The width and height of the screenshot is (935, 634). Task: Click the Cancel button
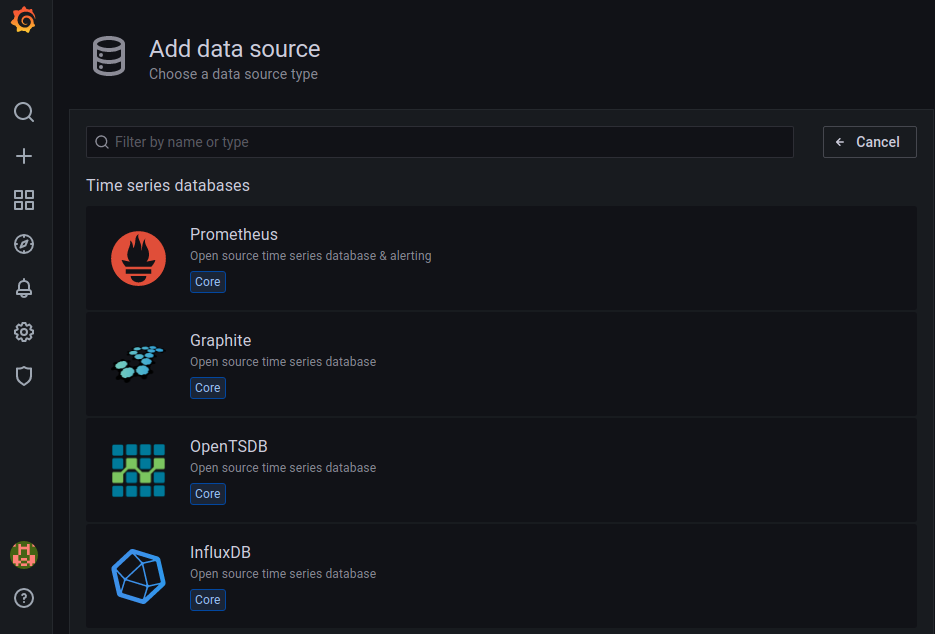point(869,142)
